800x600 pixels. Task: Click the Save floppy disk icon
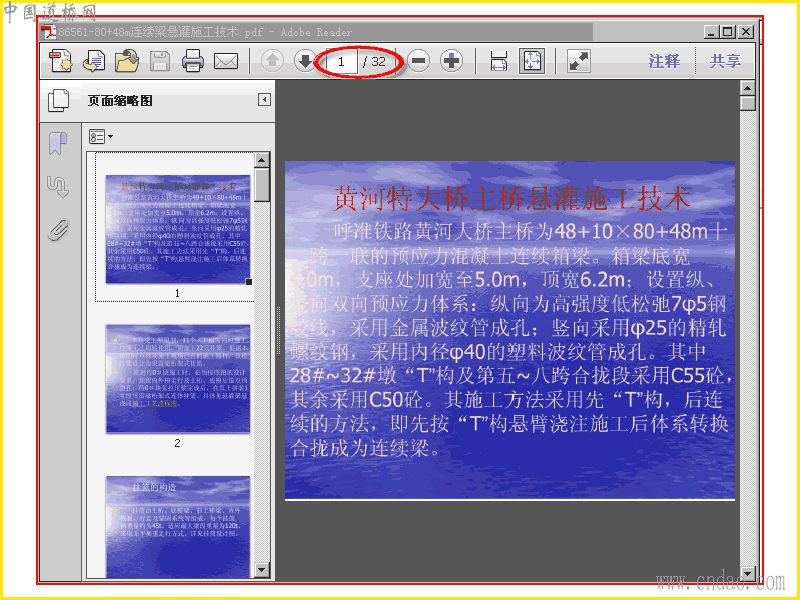pyautogui.click(x=160, y=61)
